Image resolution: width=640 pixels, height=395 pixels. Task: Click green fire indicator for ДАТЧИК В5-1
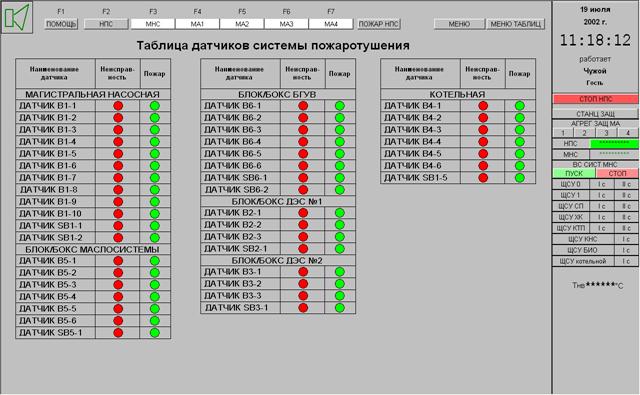pos(155,261)
